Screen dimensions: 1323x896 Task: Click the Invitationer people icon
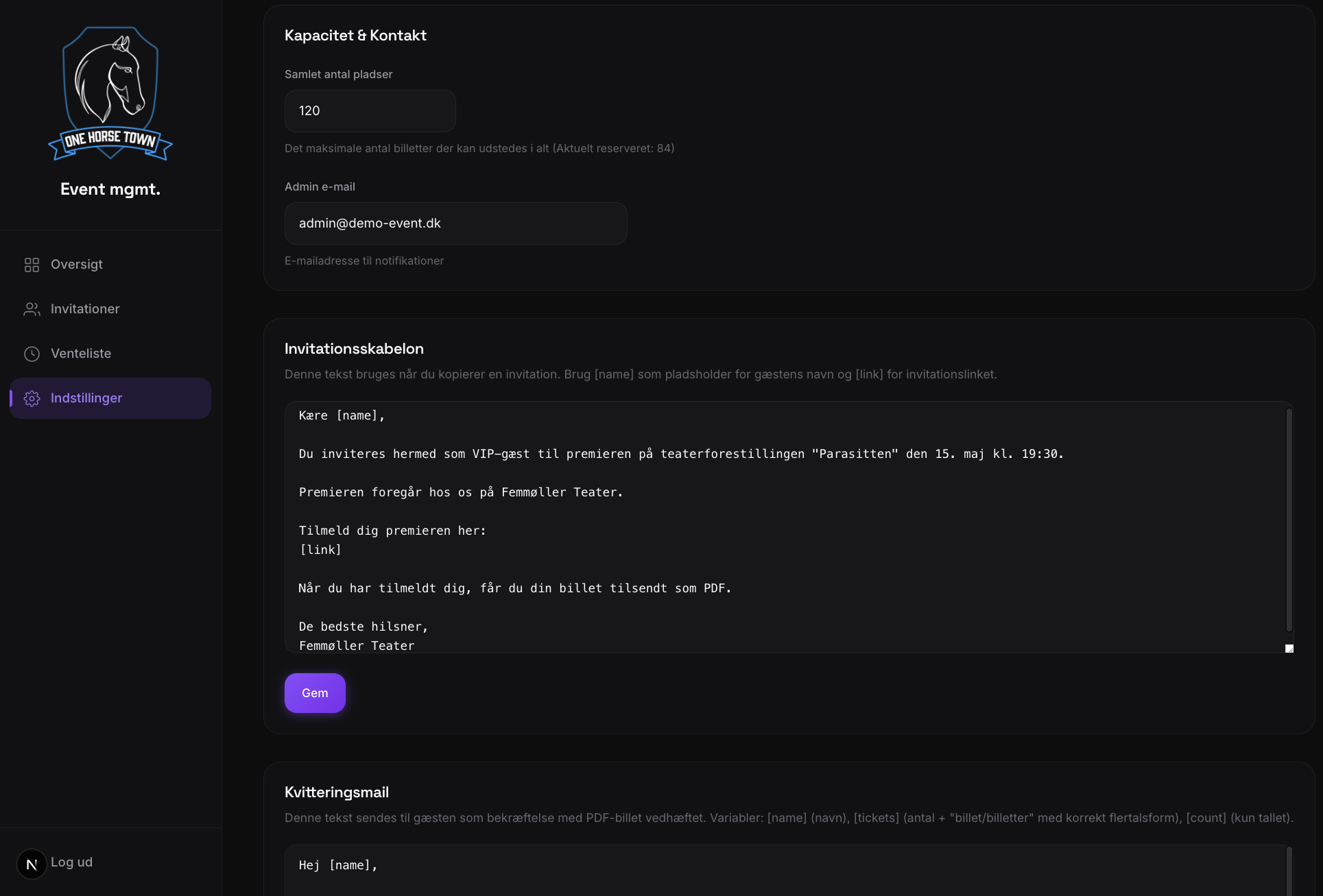pos(32,309)
